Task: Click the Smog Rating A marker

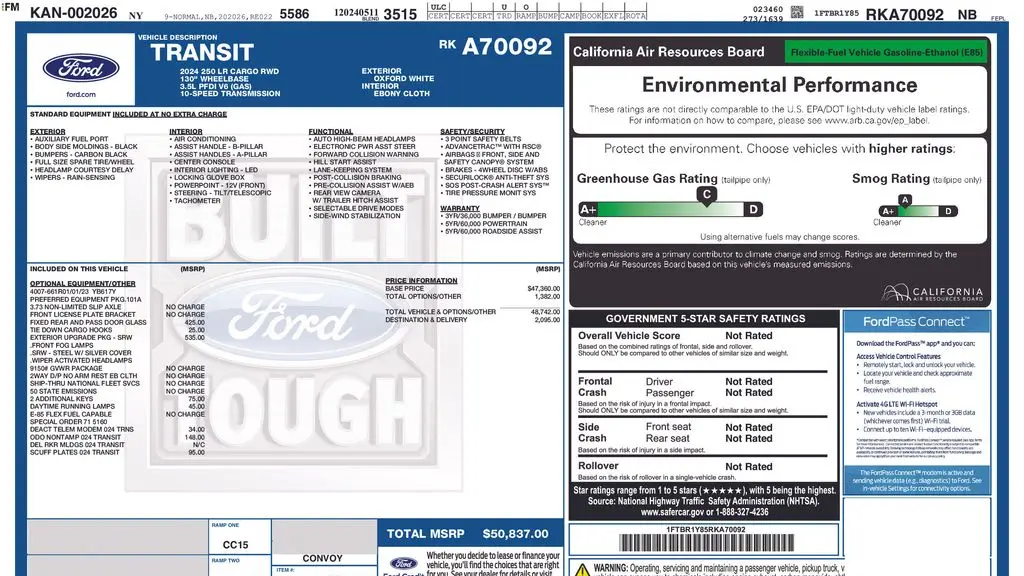Action: click(904, 200)
